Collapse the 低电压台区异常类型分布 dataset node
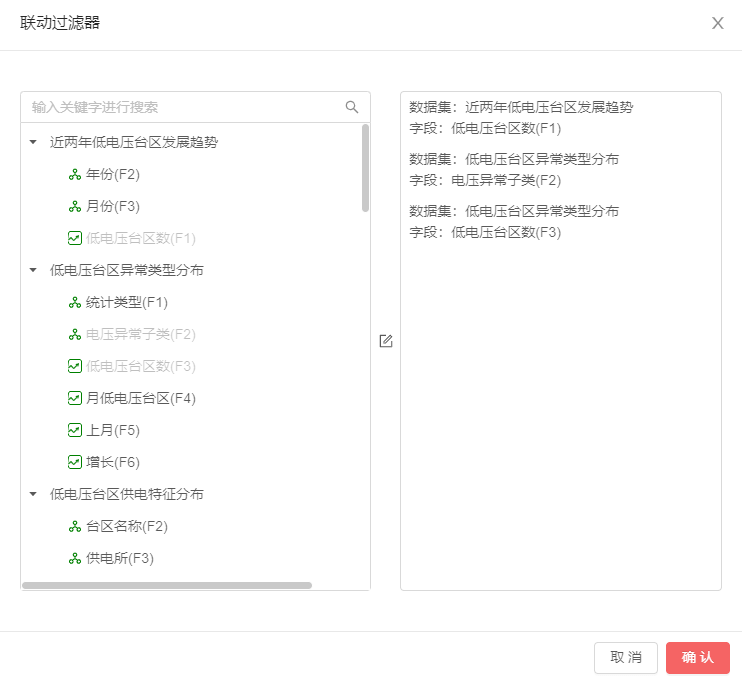 point(33,271)
